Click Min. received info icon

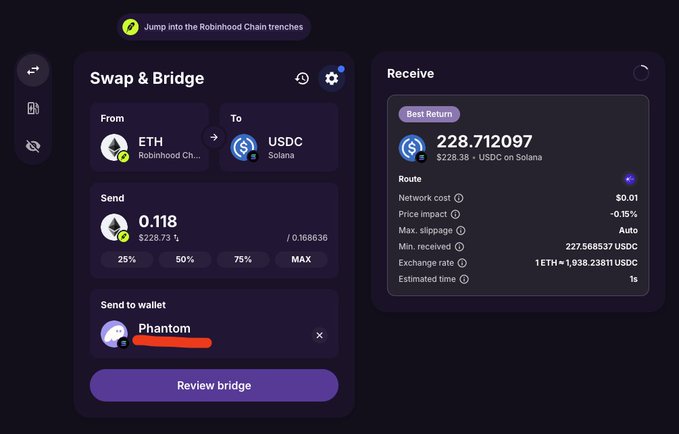pos(459,246)
